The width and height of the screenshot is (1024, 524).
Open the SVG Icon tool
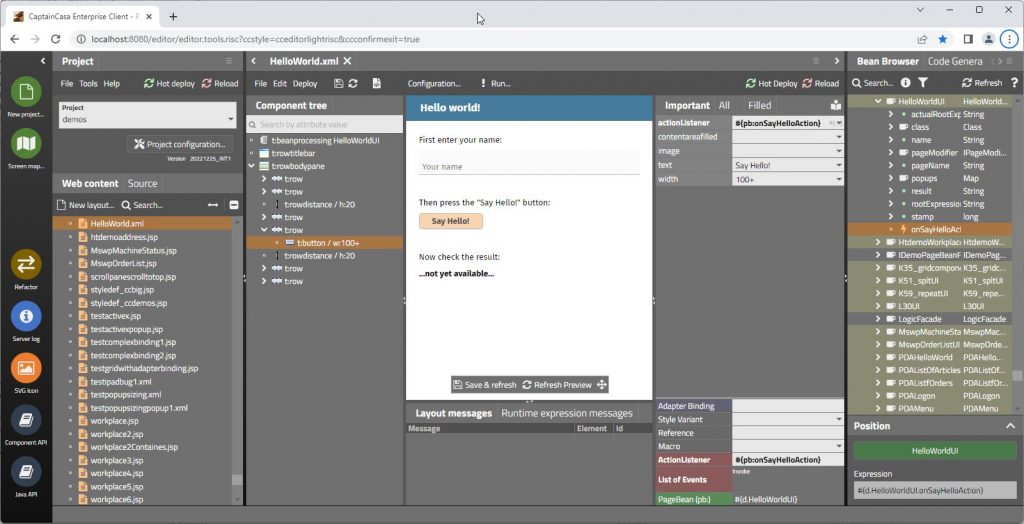click(x=26, y=367)
